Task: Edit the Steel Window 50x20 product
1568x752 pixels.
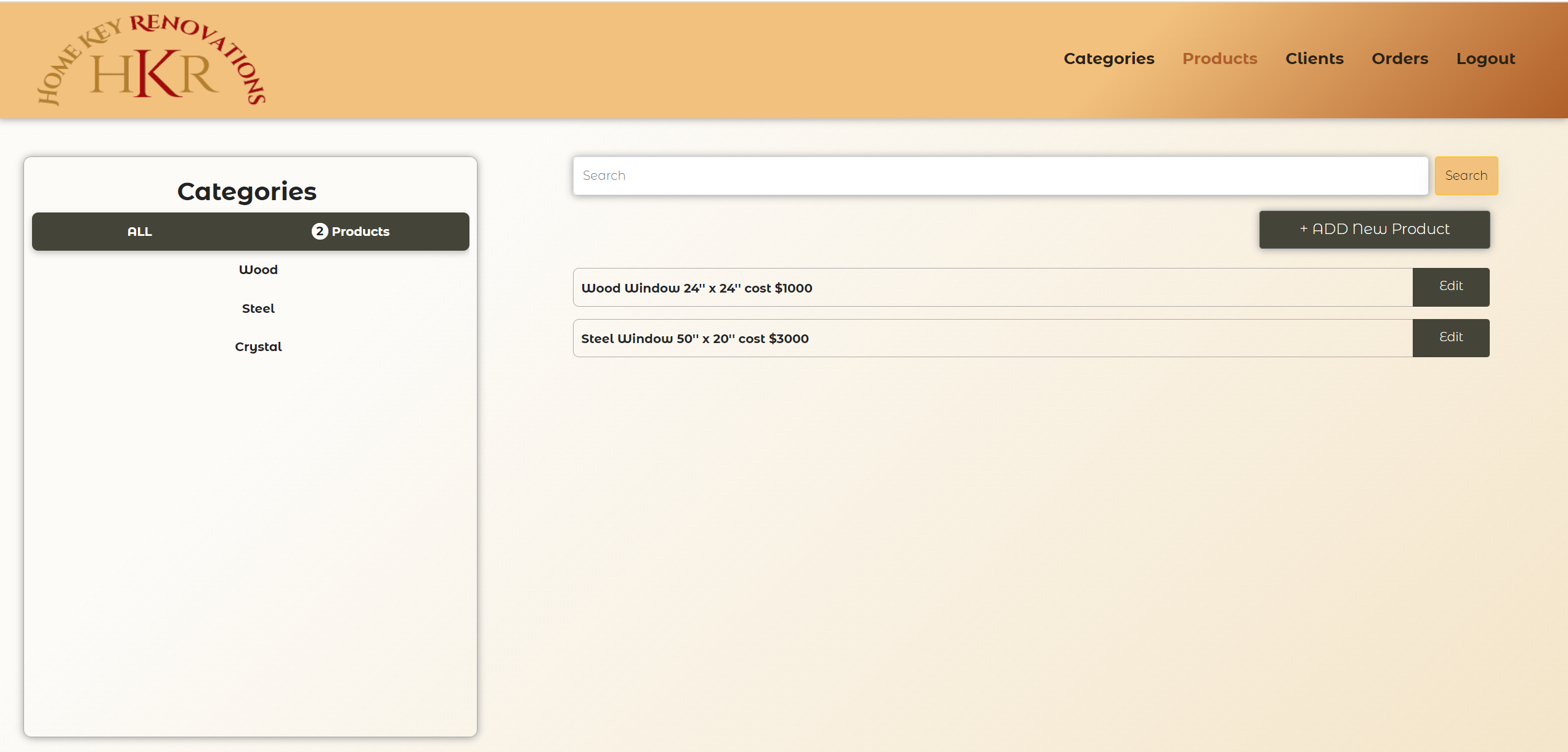Action: 1450,338
